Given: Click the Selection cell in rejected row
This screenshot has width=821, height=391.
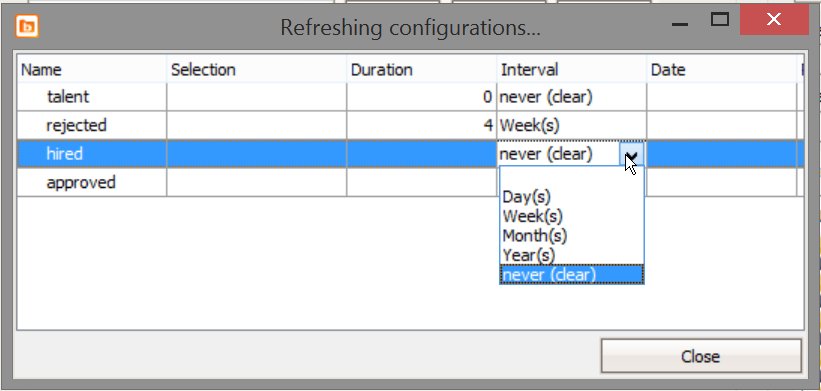Looking at the screenshot, I should pyautogui.click(x=257, y=126).
